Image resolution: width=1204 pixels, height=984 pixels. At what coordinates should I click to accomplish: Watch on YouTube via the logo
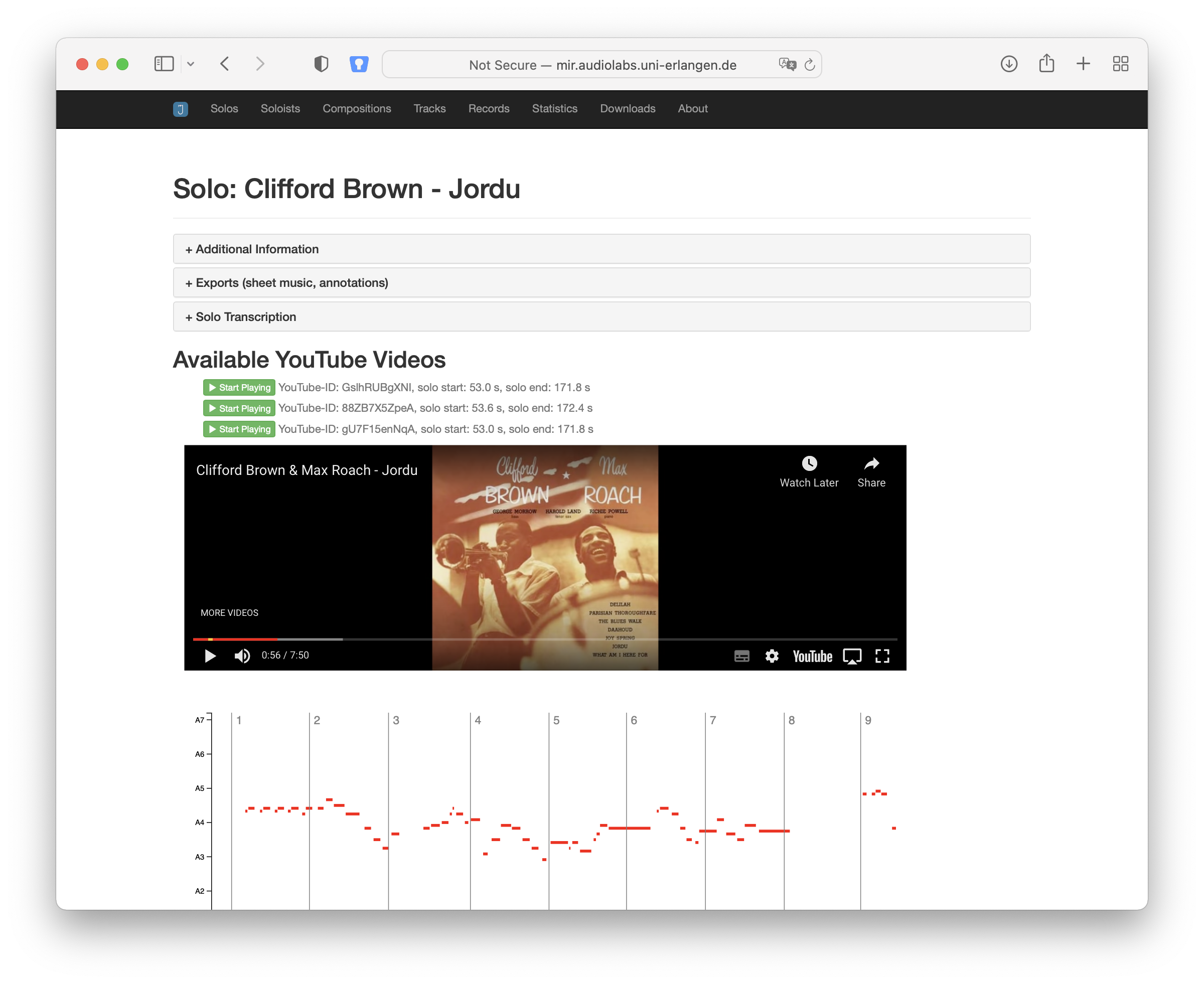(x=812, y=657)
